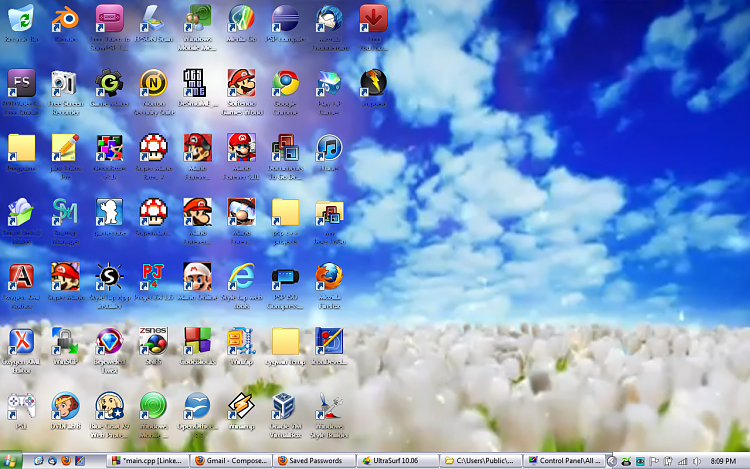This screenshot has width=750, height=469.
Task: Launch the blue Oxygen XML Editor shortcut
Action: 22,341
